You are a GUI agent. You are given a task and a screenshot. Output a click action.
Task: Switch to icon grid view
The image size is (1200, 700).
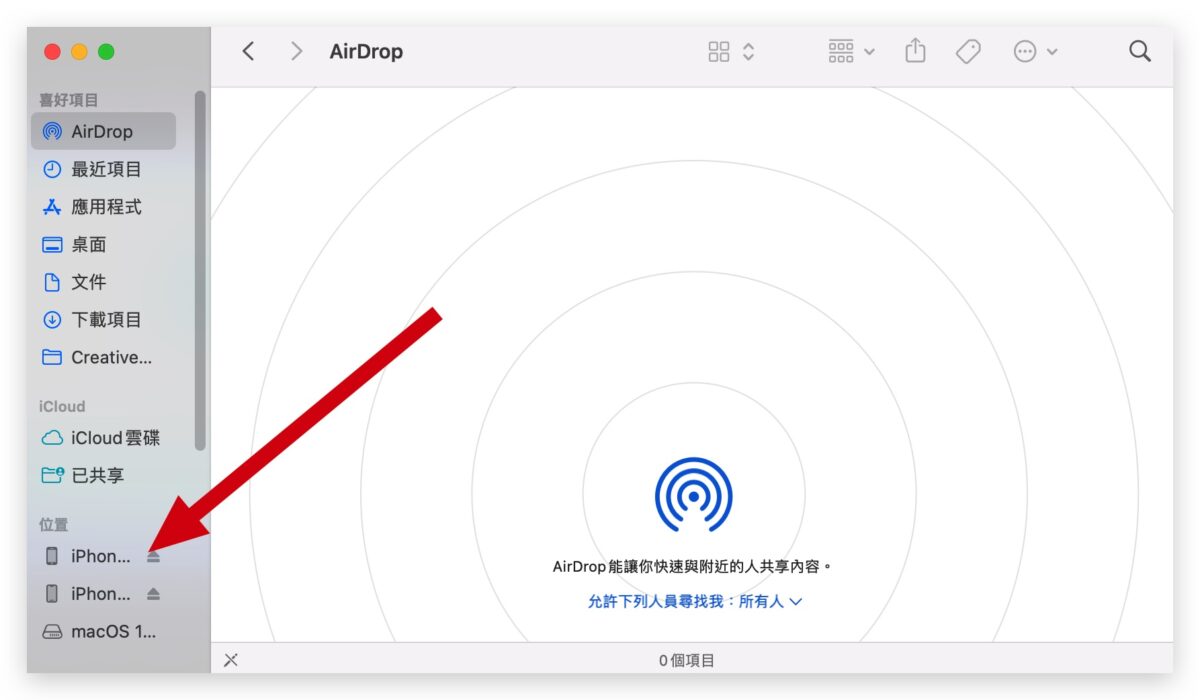719,52
